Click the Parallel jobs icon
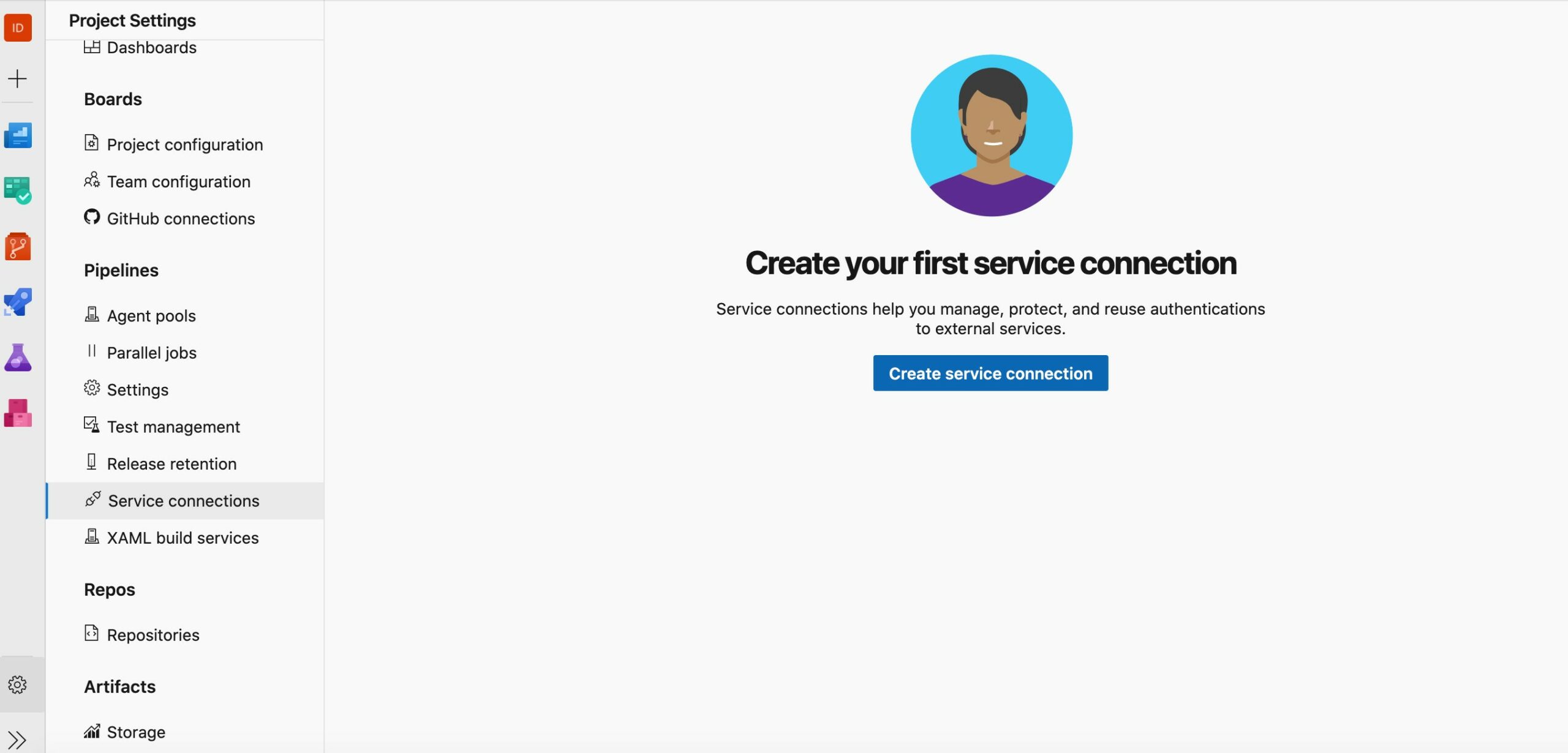 coord(92,351)
